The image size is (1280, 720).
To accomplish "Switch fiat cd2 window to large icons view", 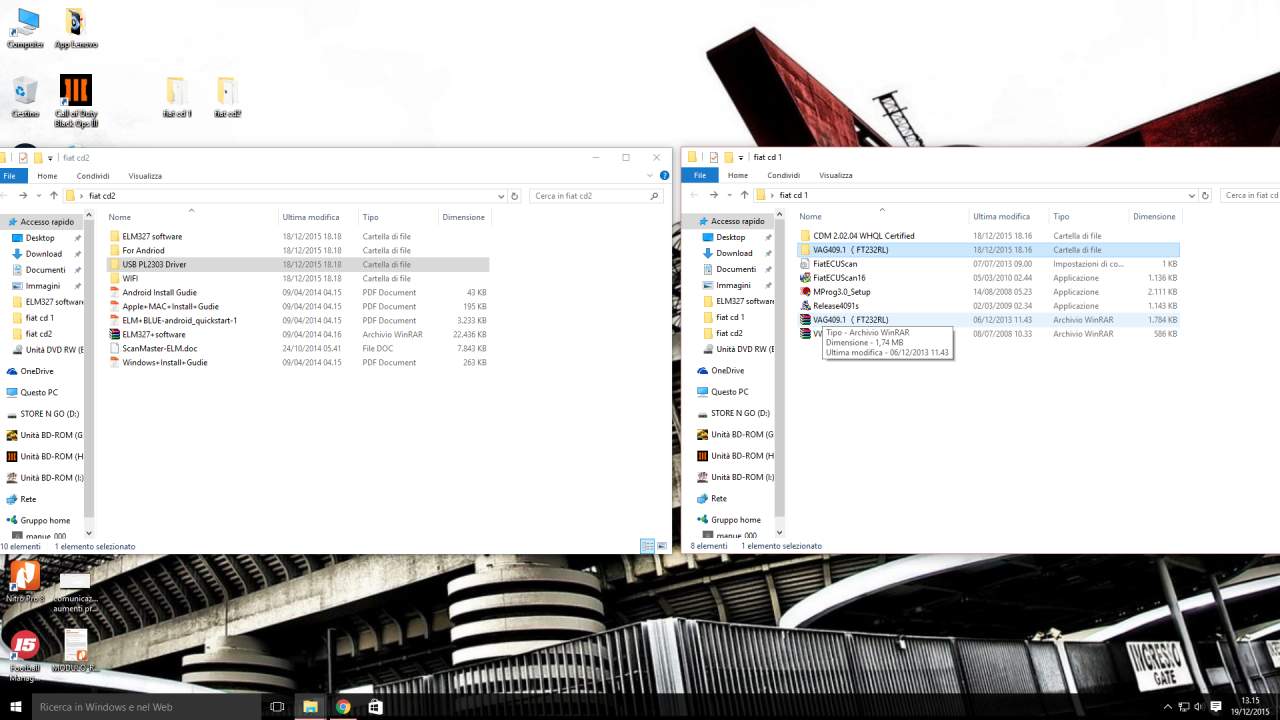I will pos(662,546).
